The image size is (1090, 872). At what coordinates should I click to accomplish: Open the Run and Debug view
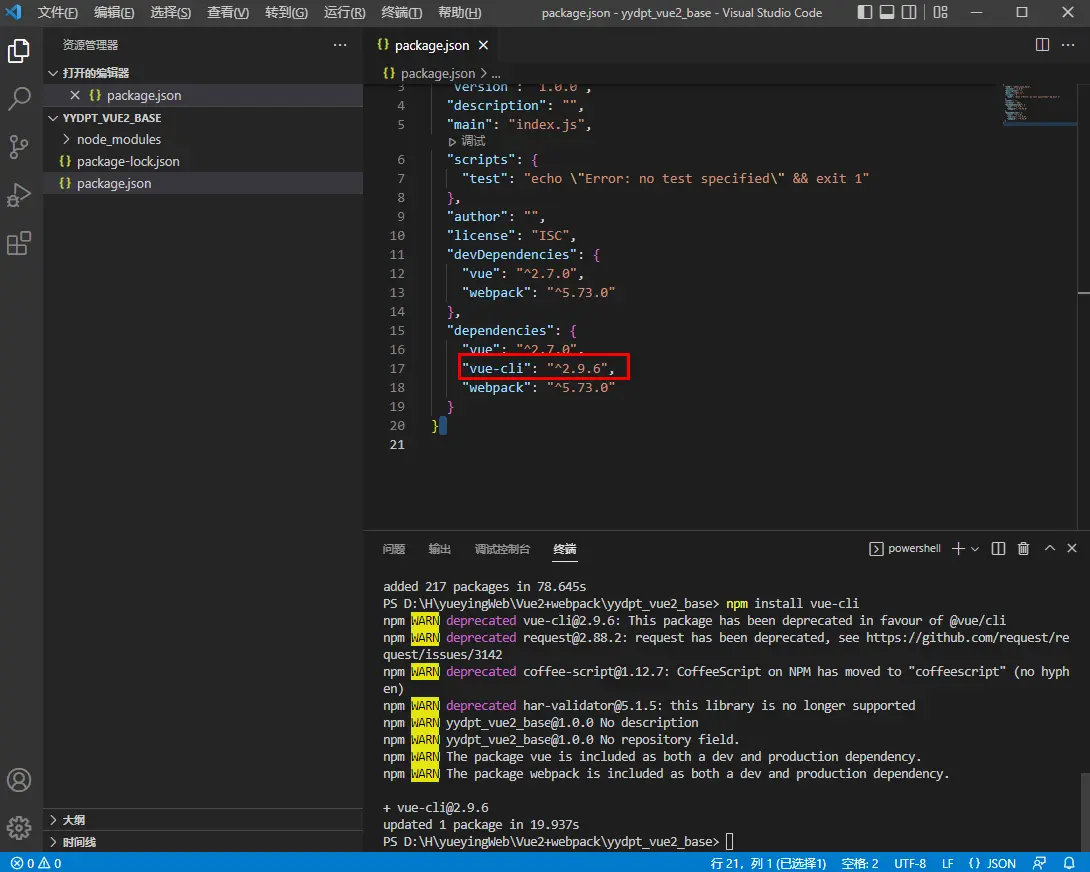[19, 195]
